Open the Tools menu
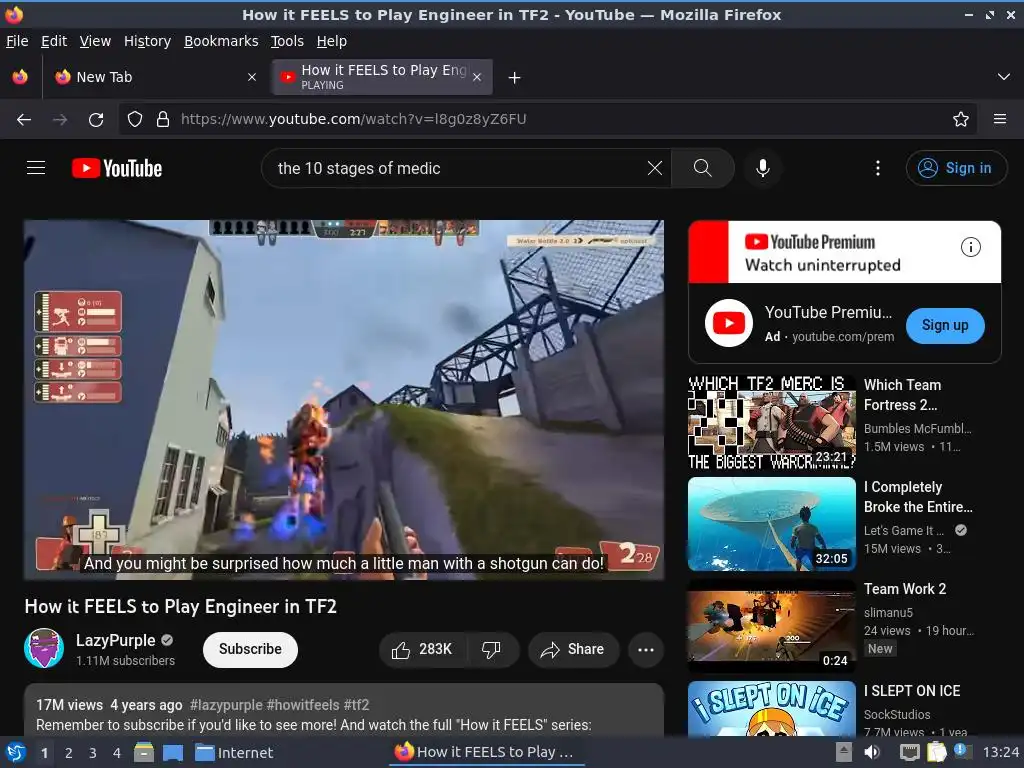 pyautogui.click(x=287, y=41)
